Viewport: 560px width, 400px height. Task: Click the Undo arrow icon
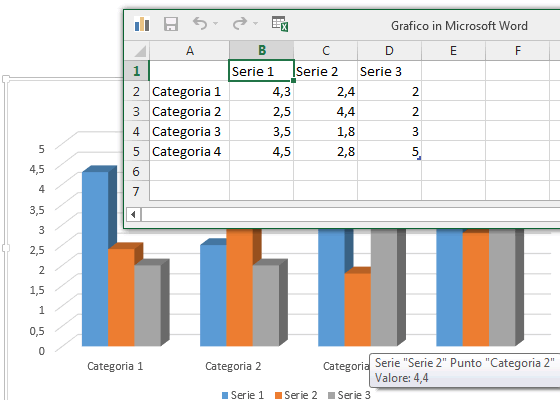coord(200,24)
